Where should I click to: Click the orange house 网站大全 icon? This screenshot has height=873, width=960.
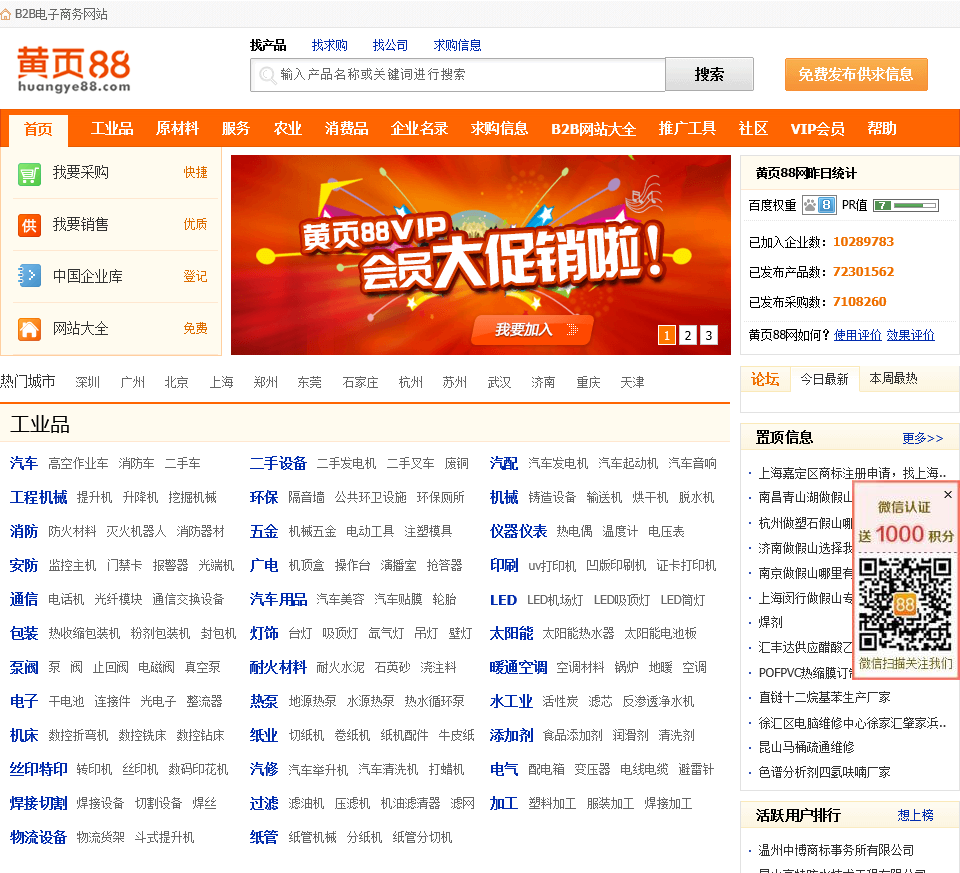tap(29, 329)
